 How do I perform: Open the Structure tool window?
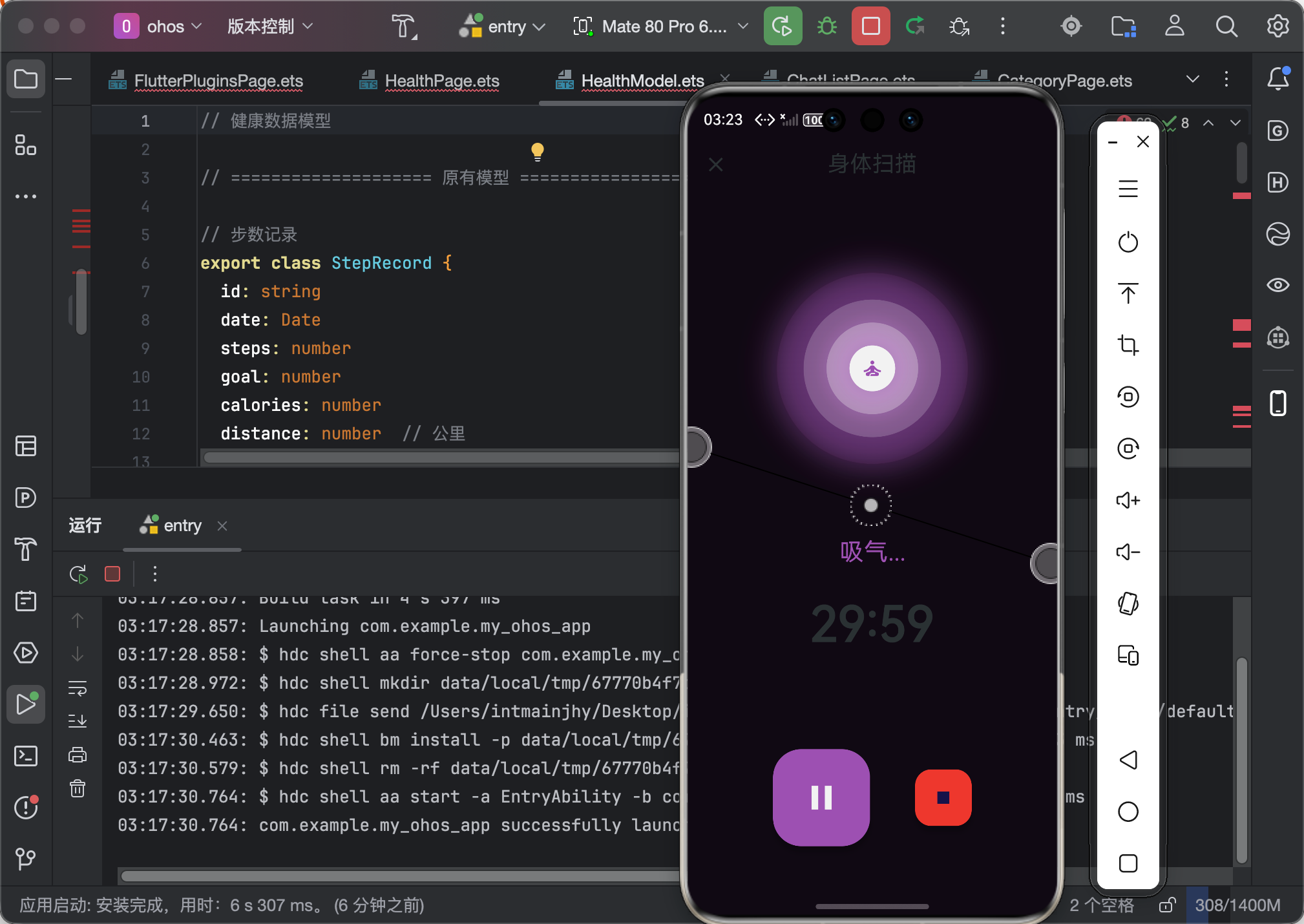tap(26, 145)
